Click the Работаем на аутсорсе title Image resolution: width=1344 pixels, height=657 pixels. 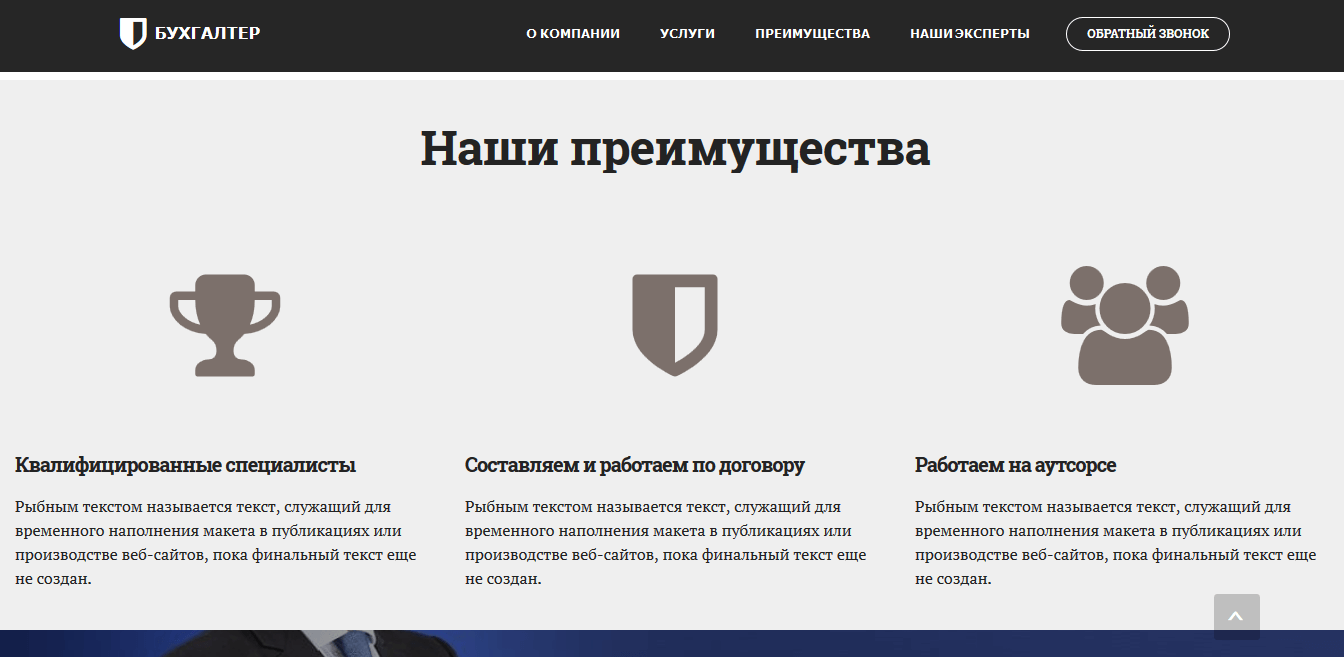(x=1015, y=465)
